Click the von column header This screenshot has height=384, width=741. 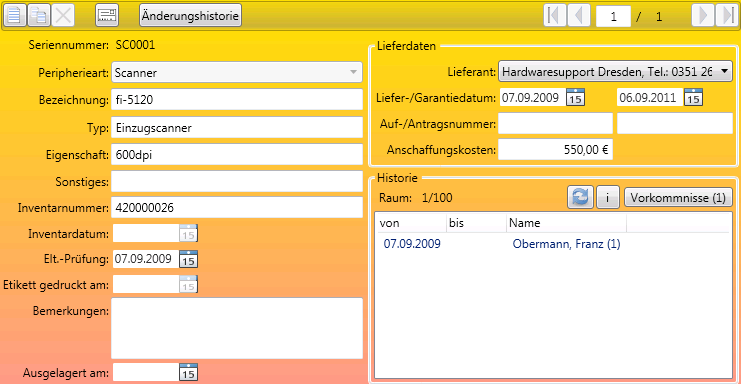click(411, 223)
